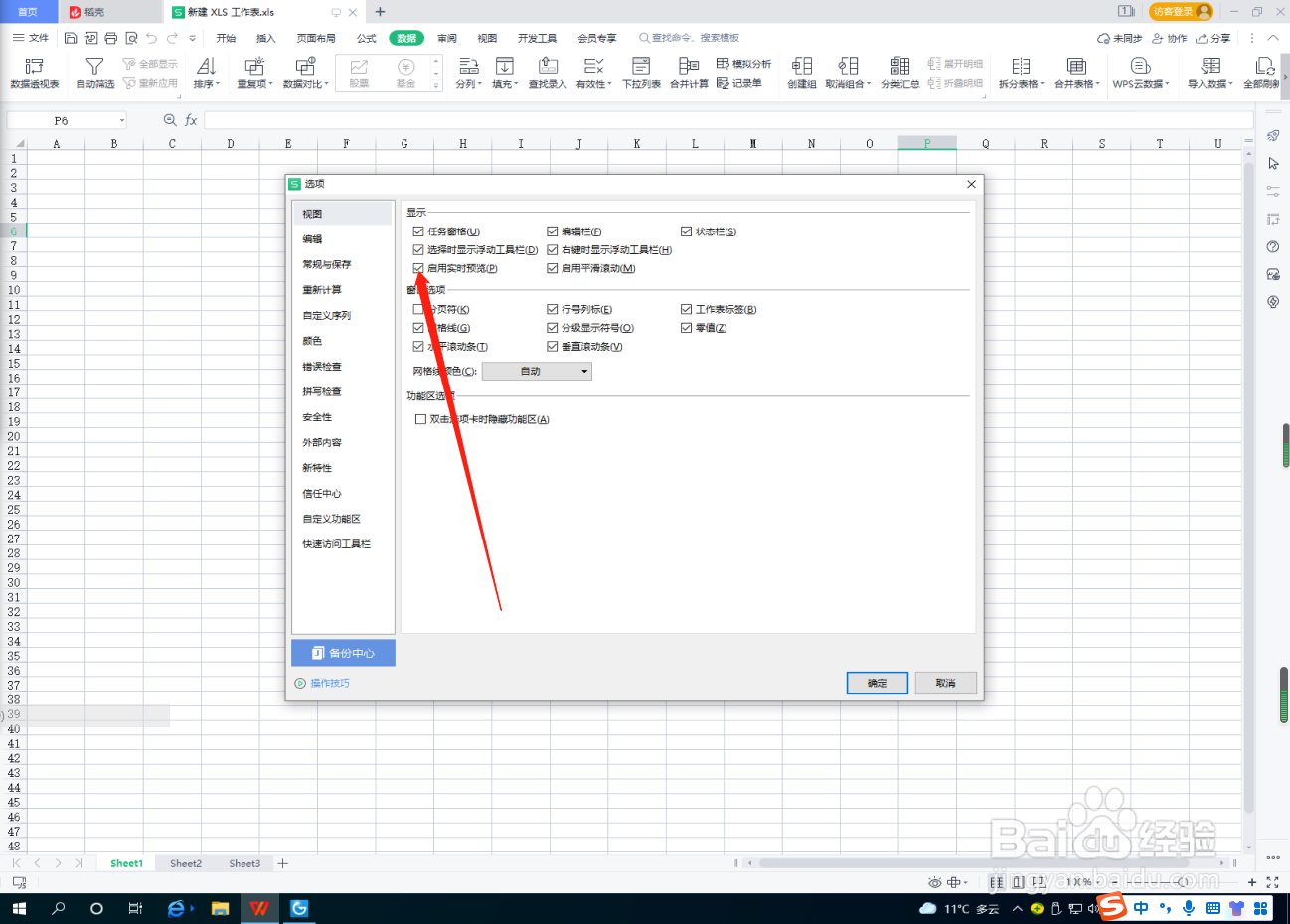Click the 访客登录 login button

[x=1181, y=11]
